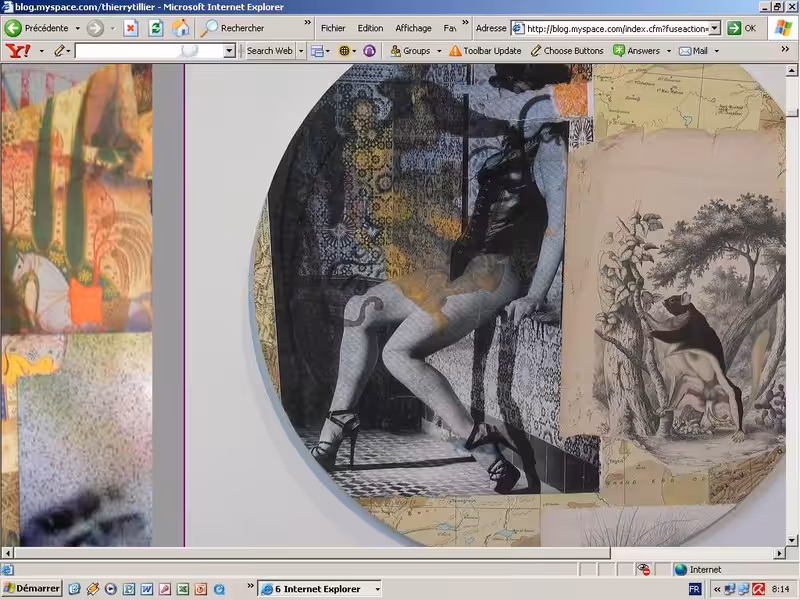
Task: Click the Choose Buttons option
Action: click(x=567, y=51)
